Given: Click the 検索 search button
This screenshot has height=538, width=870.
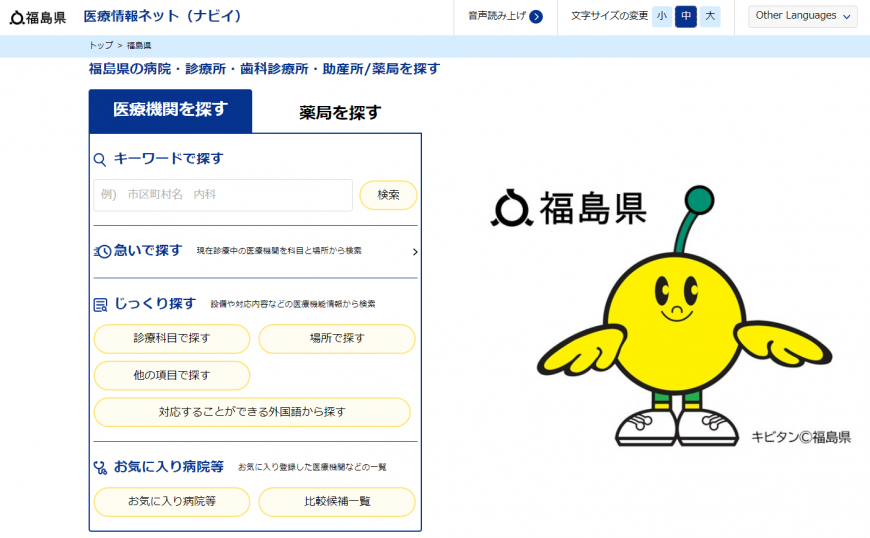Looking at the screenshot, I should [388, 195].
